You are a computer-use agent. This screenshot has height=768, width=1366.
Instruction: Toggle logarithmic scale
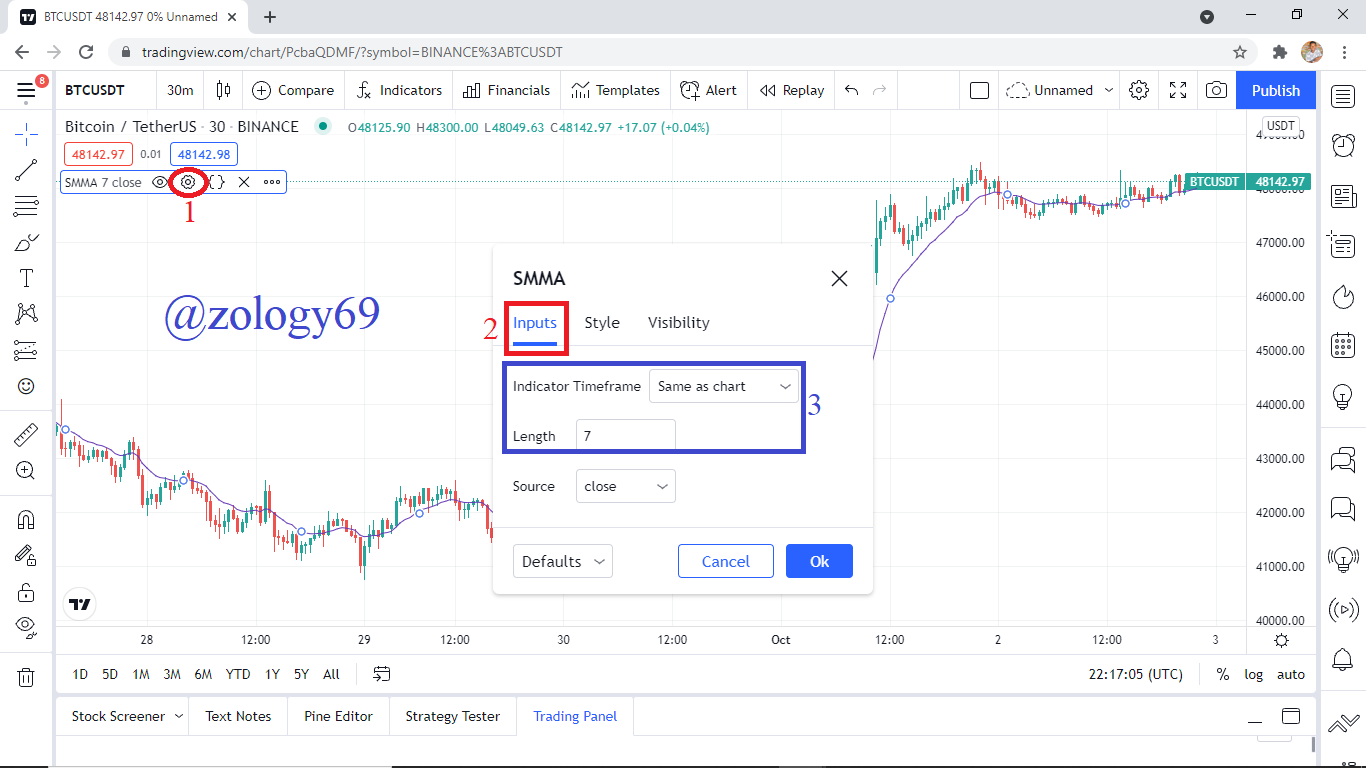click(1254, 674)
